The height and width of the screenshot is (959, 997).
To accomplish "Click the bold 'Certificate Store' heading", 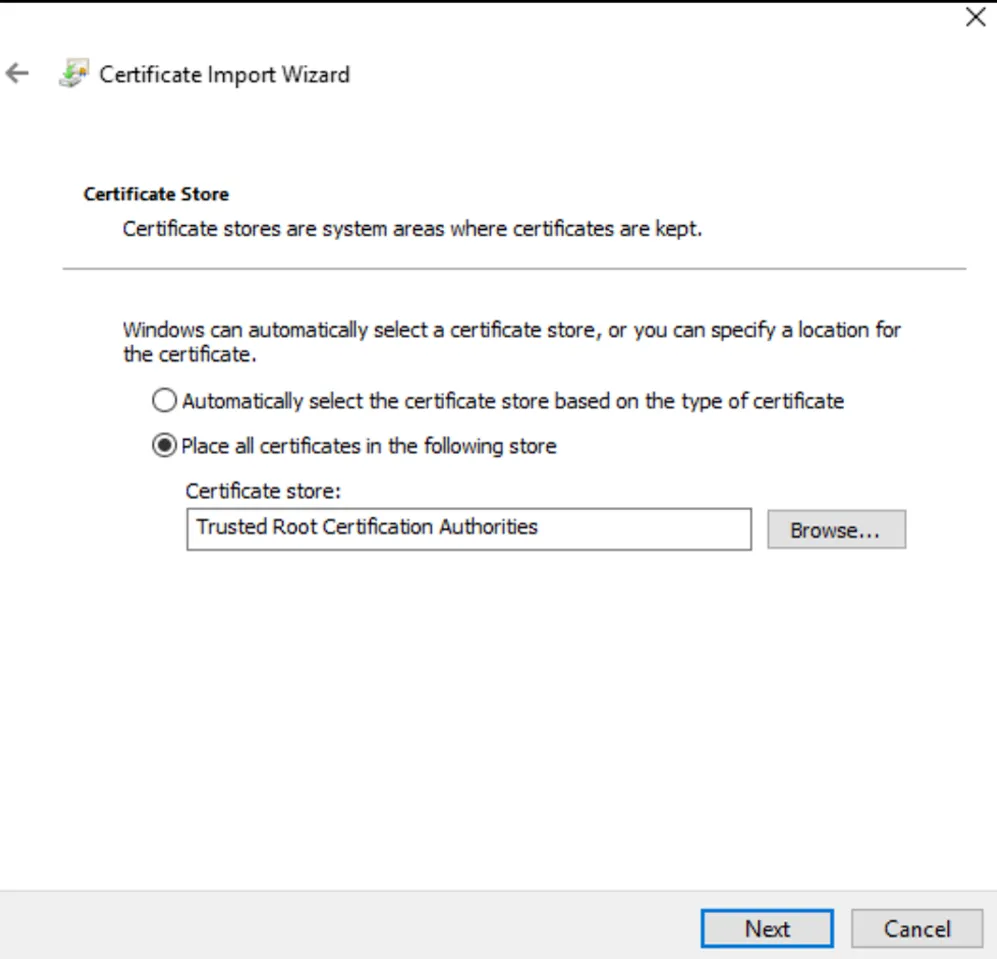I will (x=156, y=194).
